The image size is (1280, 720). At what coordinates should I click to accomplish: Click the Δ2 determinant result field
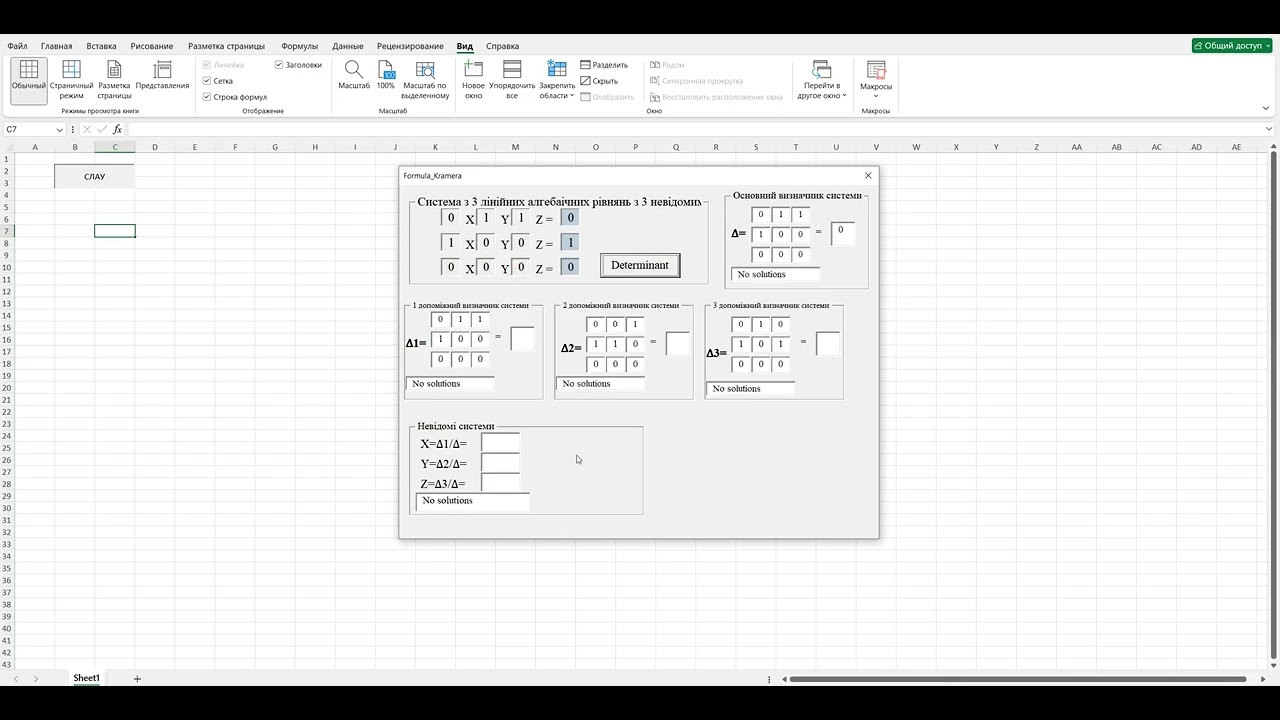(x=678, y=344)
